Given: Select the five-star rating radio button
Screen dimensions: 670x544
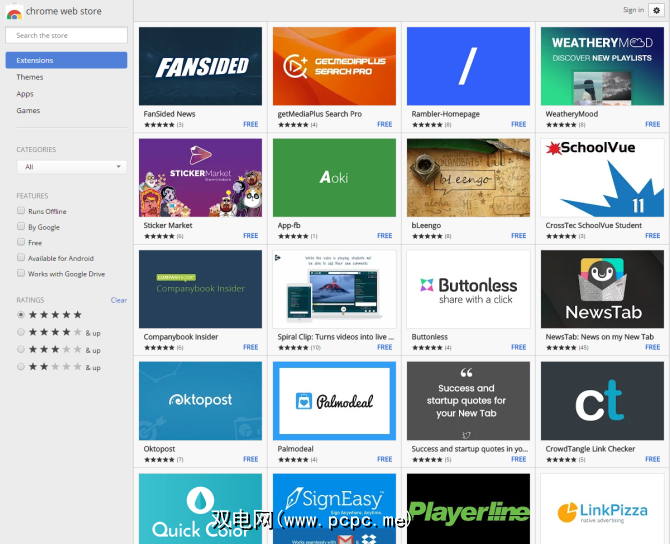Looking at the screenshot, I should (21, 315).
